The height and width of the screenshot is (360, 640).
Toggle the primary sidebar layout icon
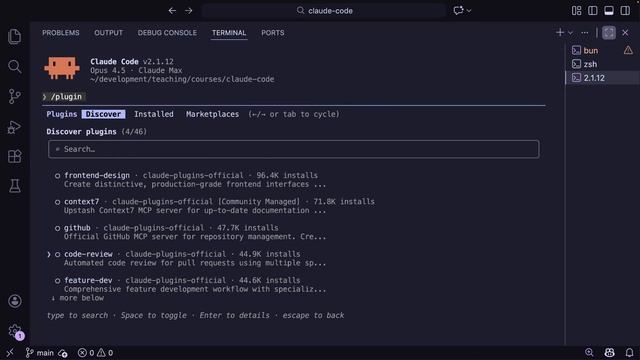(593, 11)
